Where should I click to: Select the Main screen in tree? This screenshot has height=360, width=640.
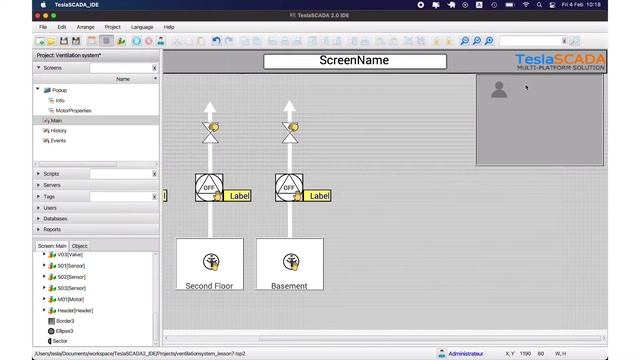click(x=56, y=120)
